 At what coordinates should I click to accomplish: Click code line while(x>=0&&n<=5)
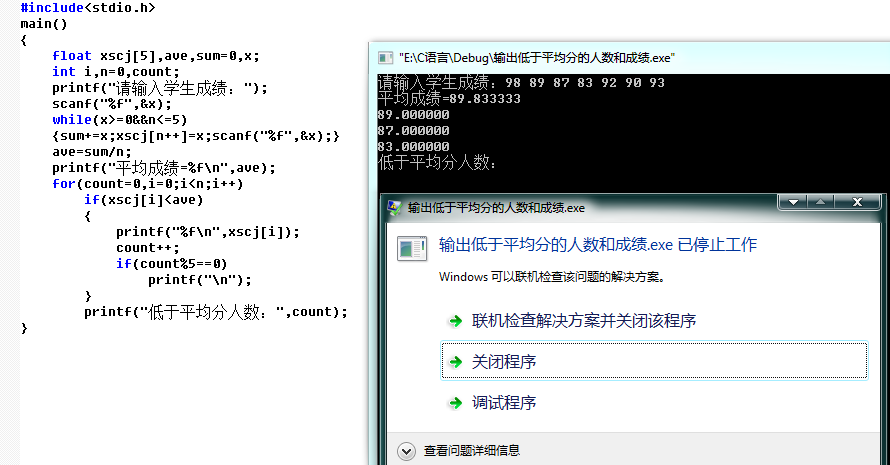pyautogui.click(x=119, y=120)
